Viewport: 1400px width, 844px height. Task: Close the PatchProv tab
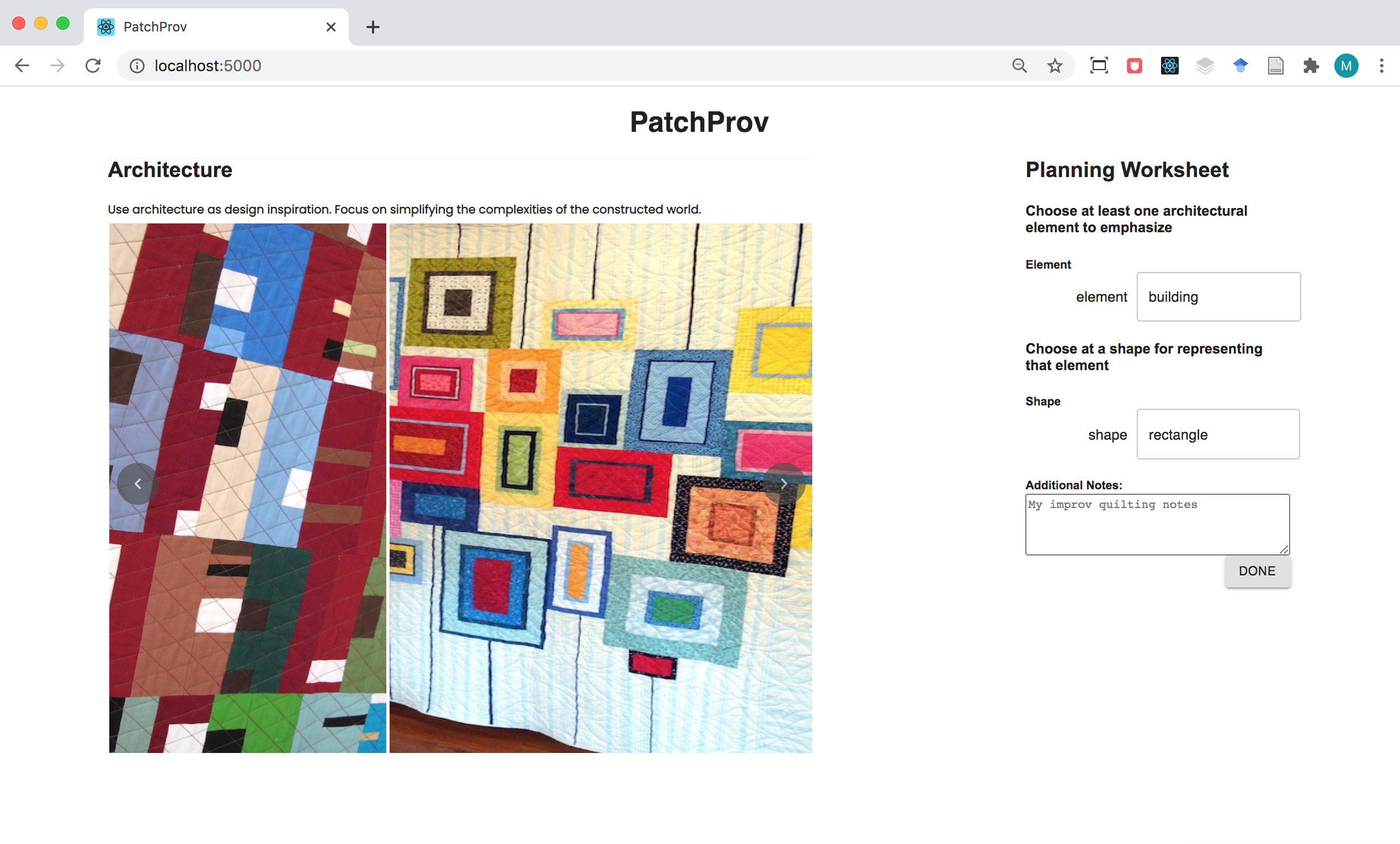(x=331, y=26)
